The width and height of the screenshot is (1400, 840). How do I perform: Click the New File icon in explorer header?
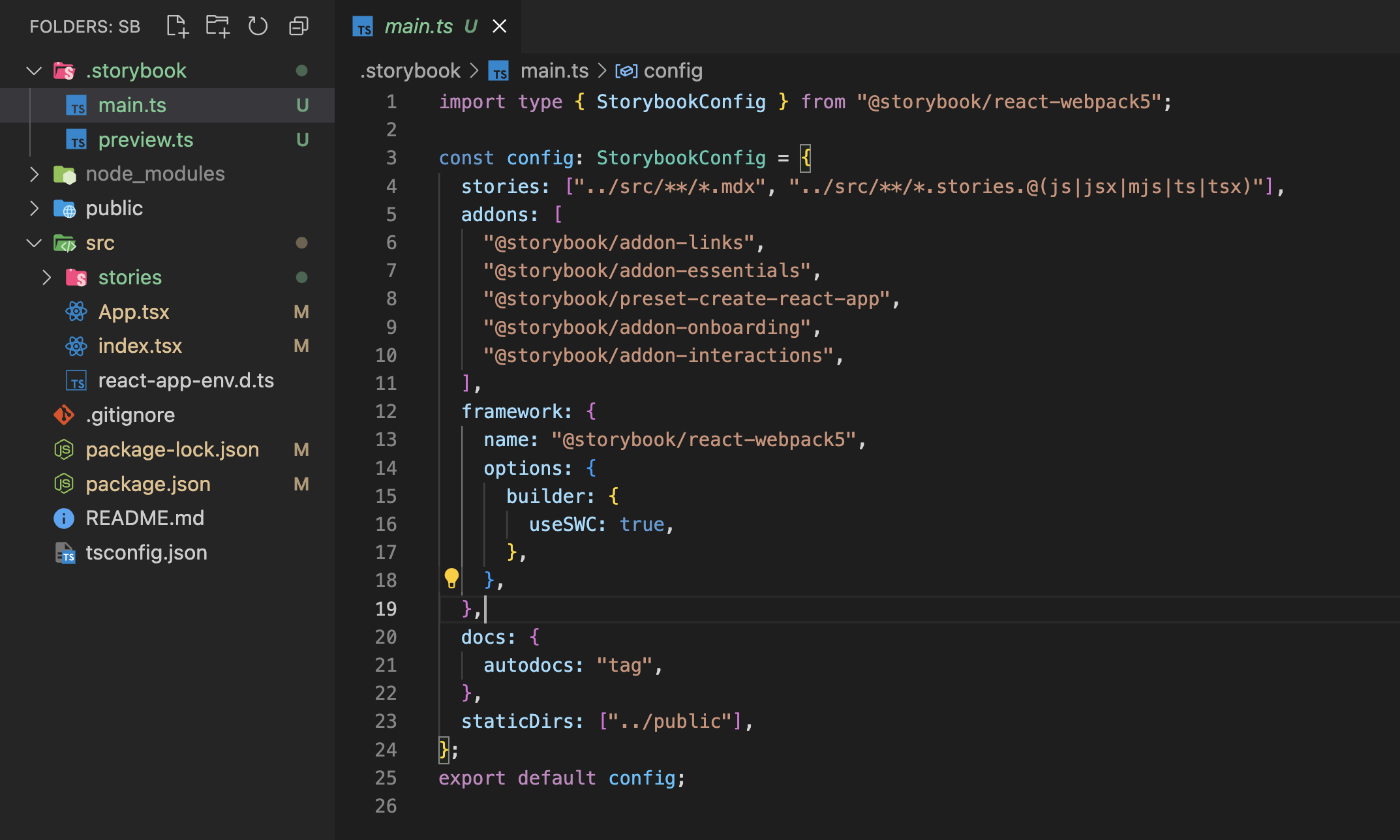tap(177, 26)
